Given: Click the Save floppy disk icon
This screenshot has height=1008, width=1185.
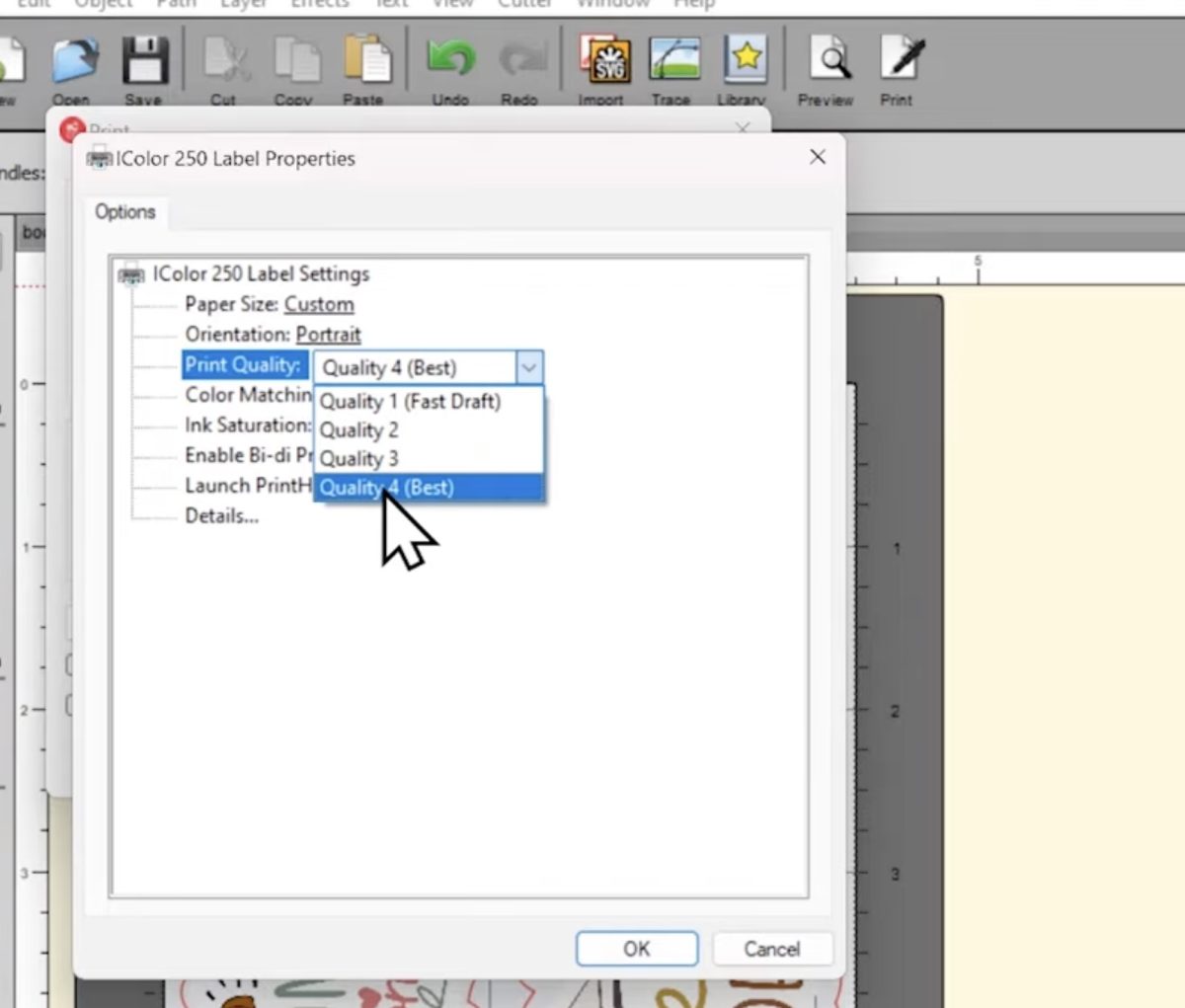Looking at the screenshot, I should point(145,61).
